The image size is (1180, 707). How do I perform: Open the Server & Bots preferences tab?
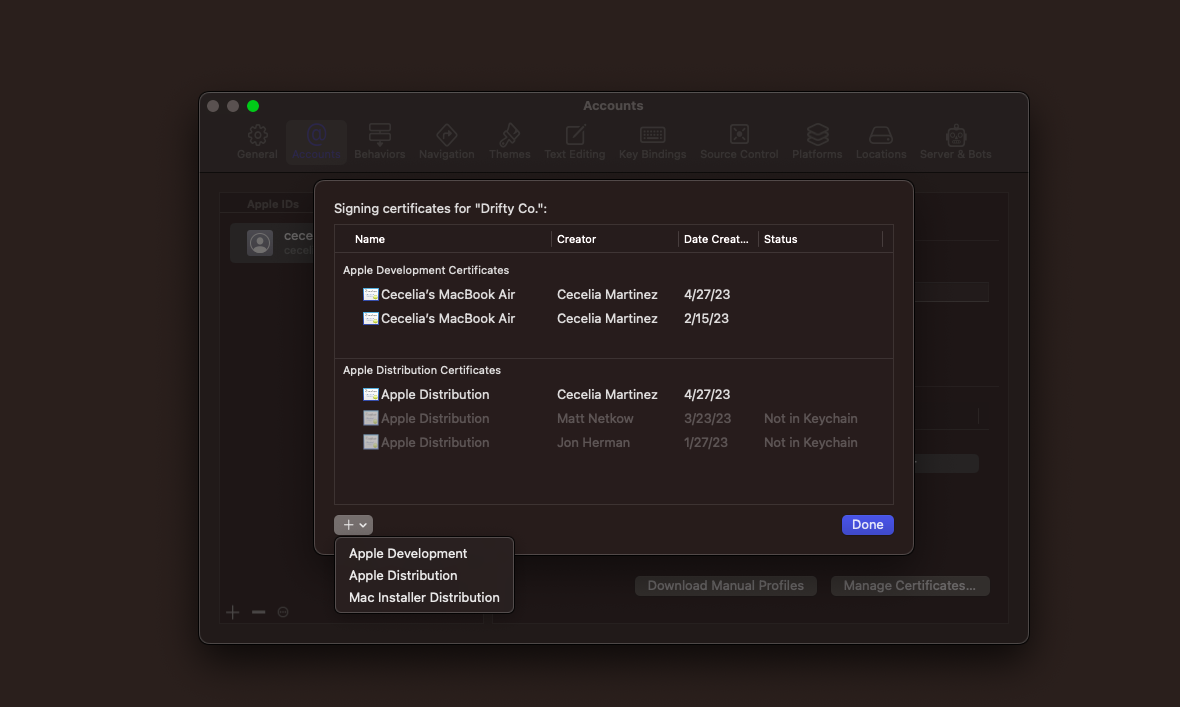point(956,142)
